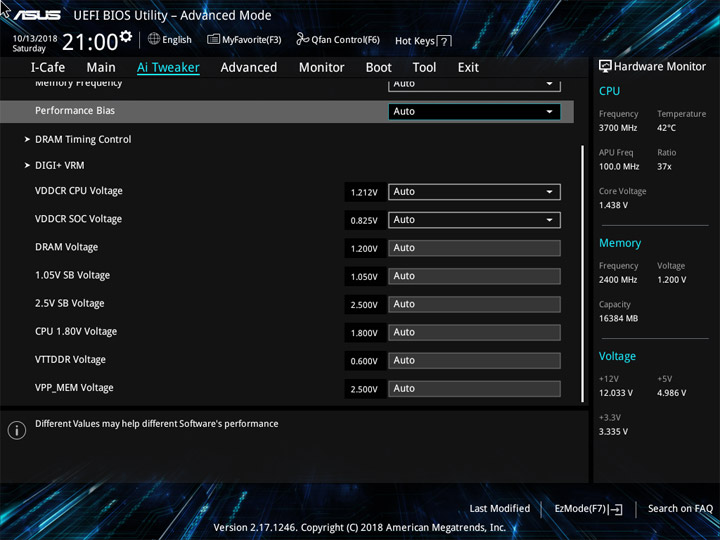Click the 1.050V SB voltage reading
The width and height of the screenshot is (720, 540).
364,277
